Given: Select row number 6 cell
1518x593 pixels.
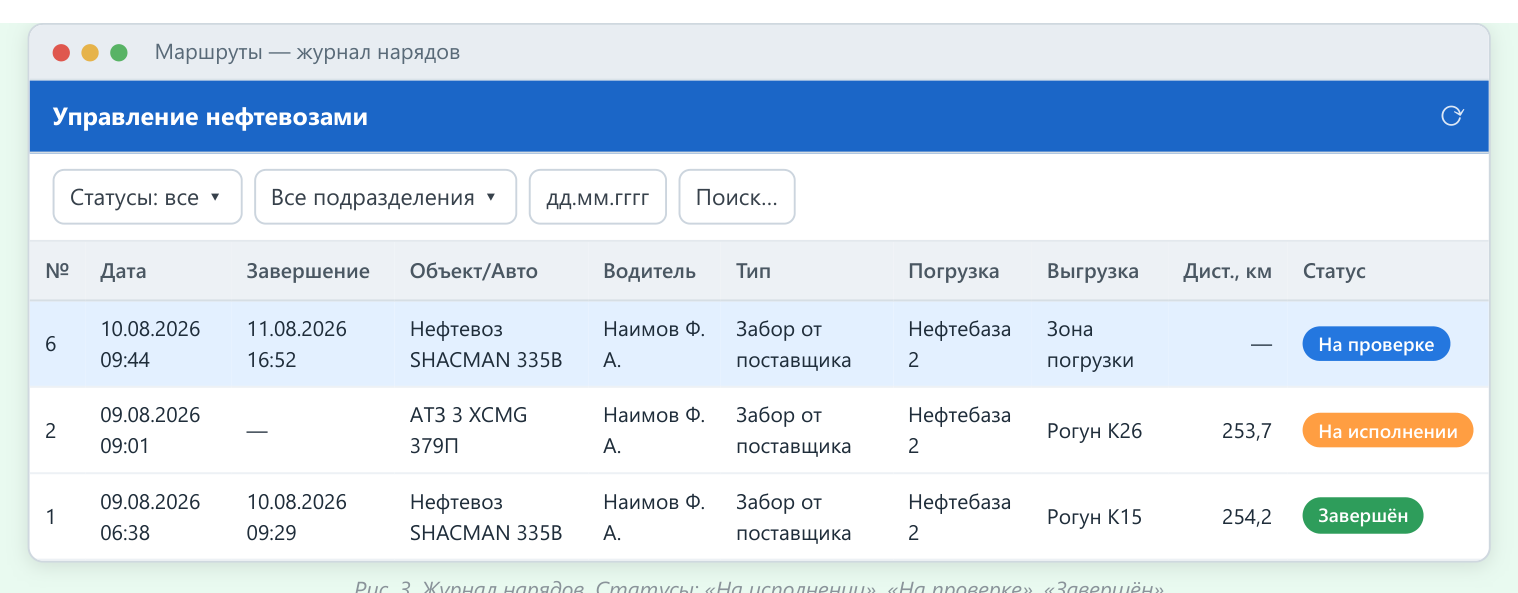Looking at the screenshot, I should pyautogui.click(x=51, y=344).
